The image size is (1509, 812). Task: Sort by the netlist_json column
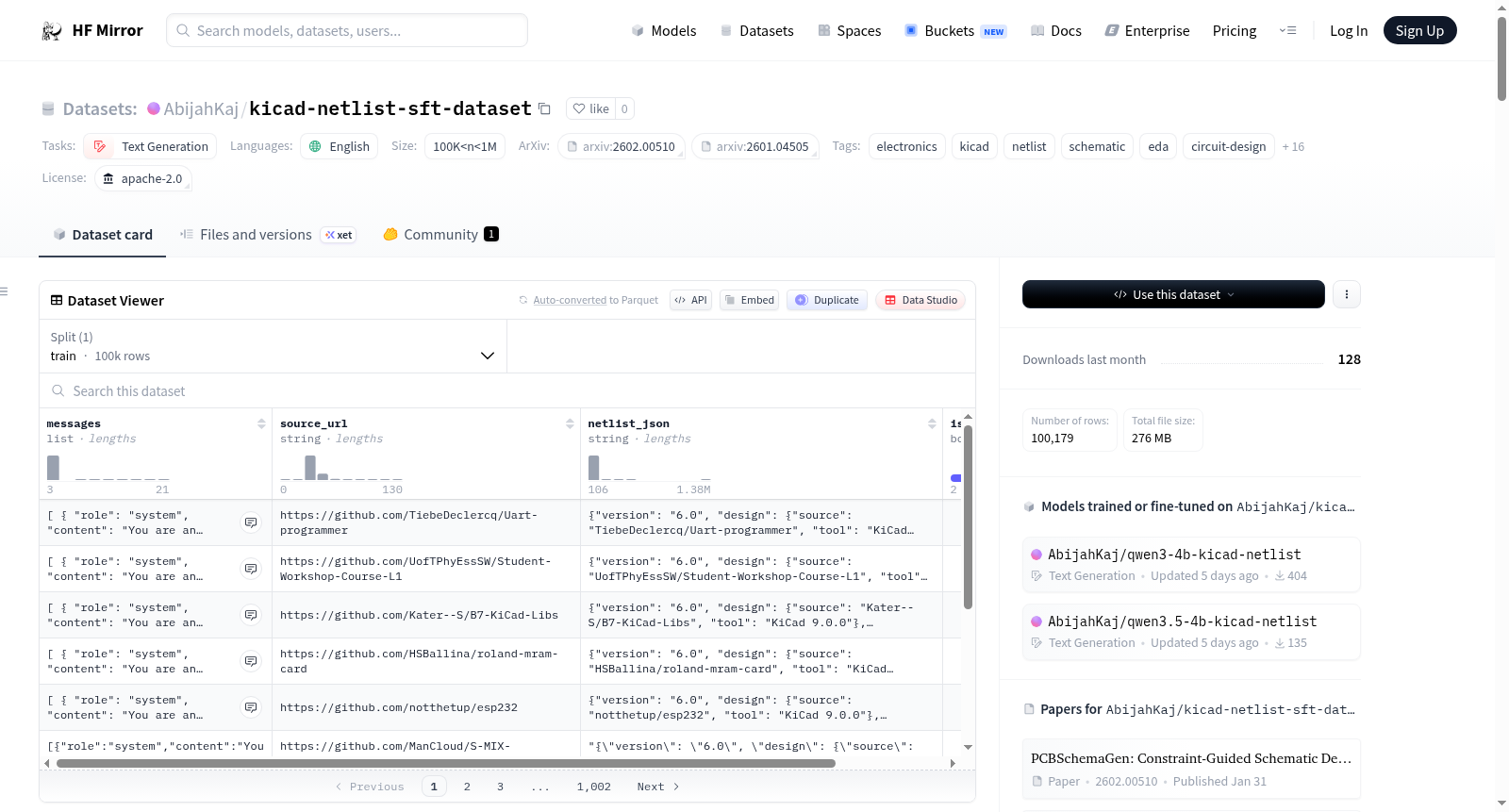(x=932, y=423)
